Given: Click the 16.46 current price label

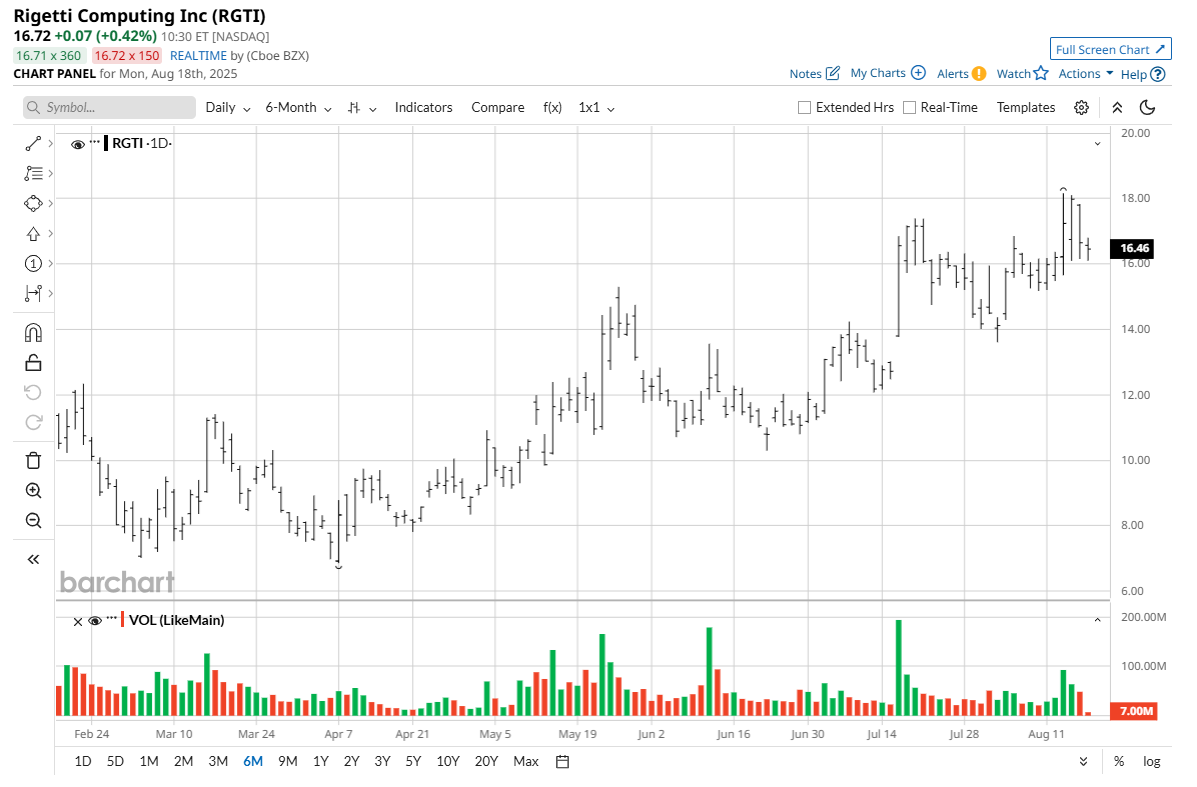Looking at the screenshot, I should coord(1131,248).
